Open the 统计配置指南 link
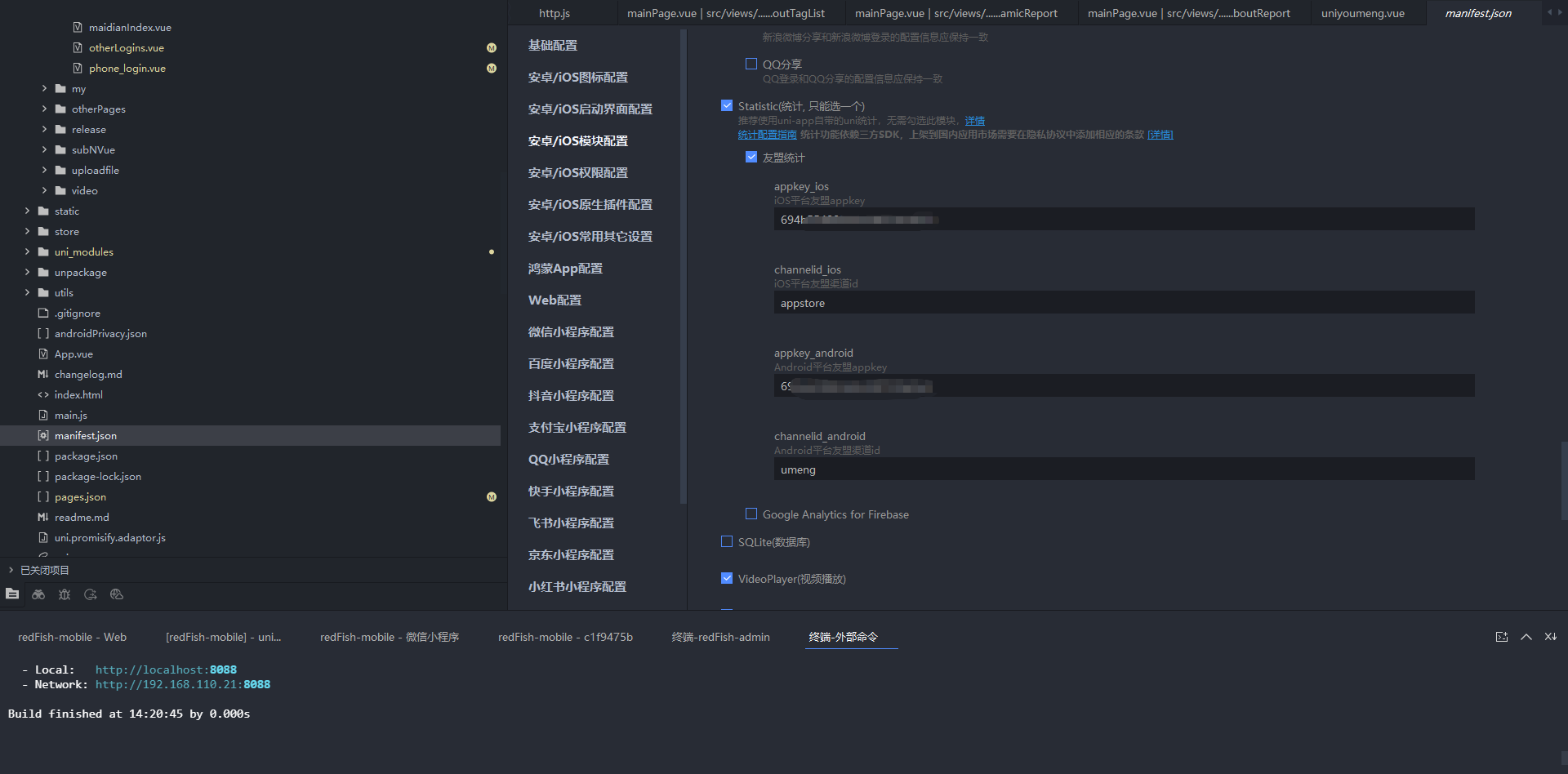The height and width of the screenshot is (774, 1568). click(767, 134)
